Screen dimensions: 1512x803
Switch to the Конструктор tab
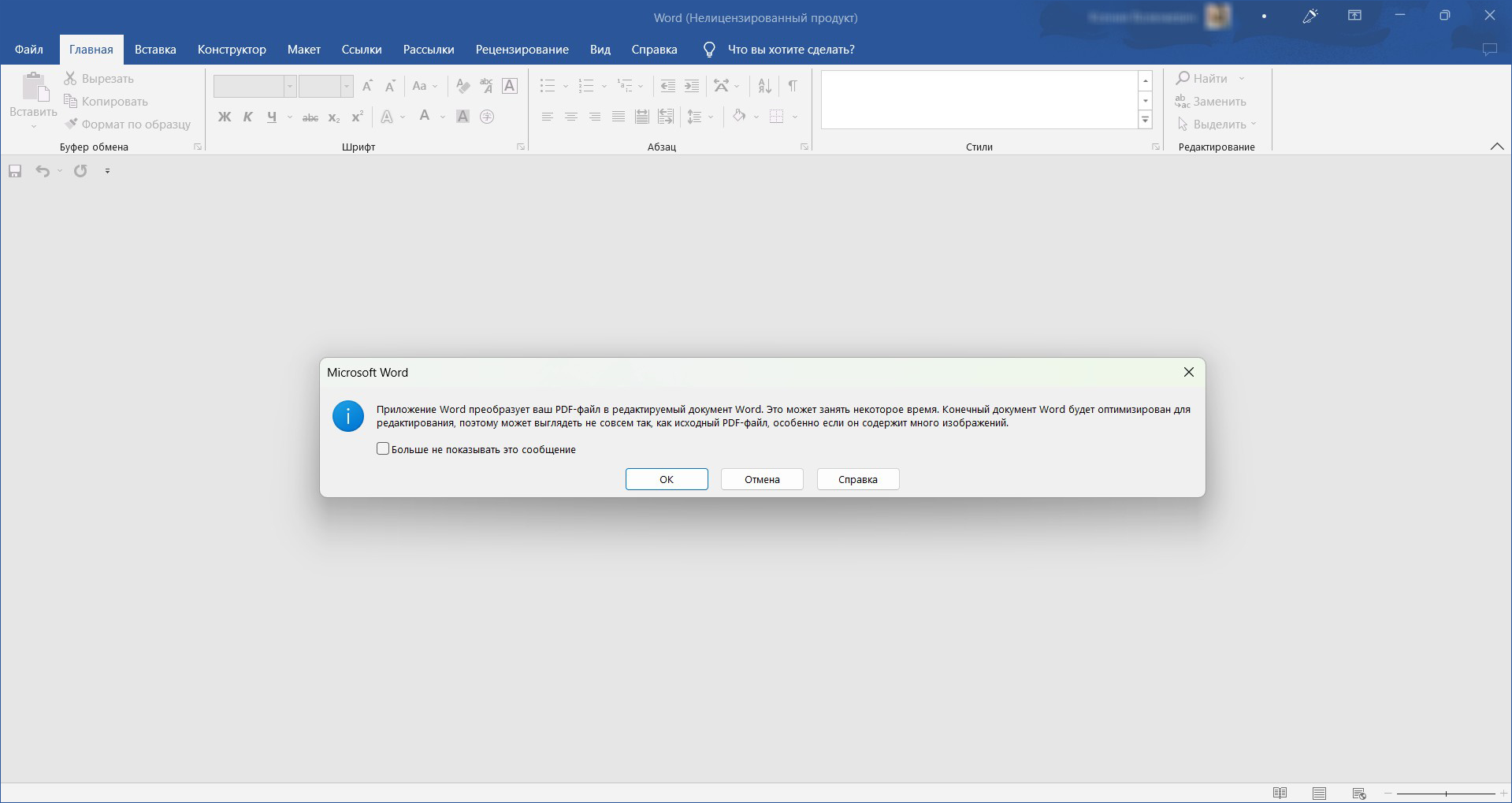click(232, 50)
